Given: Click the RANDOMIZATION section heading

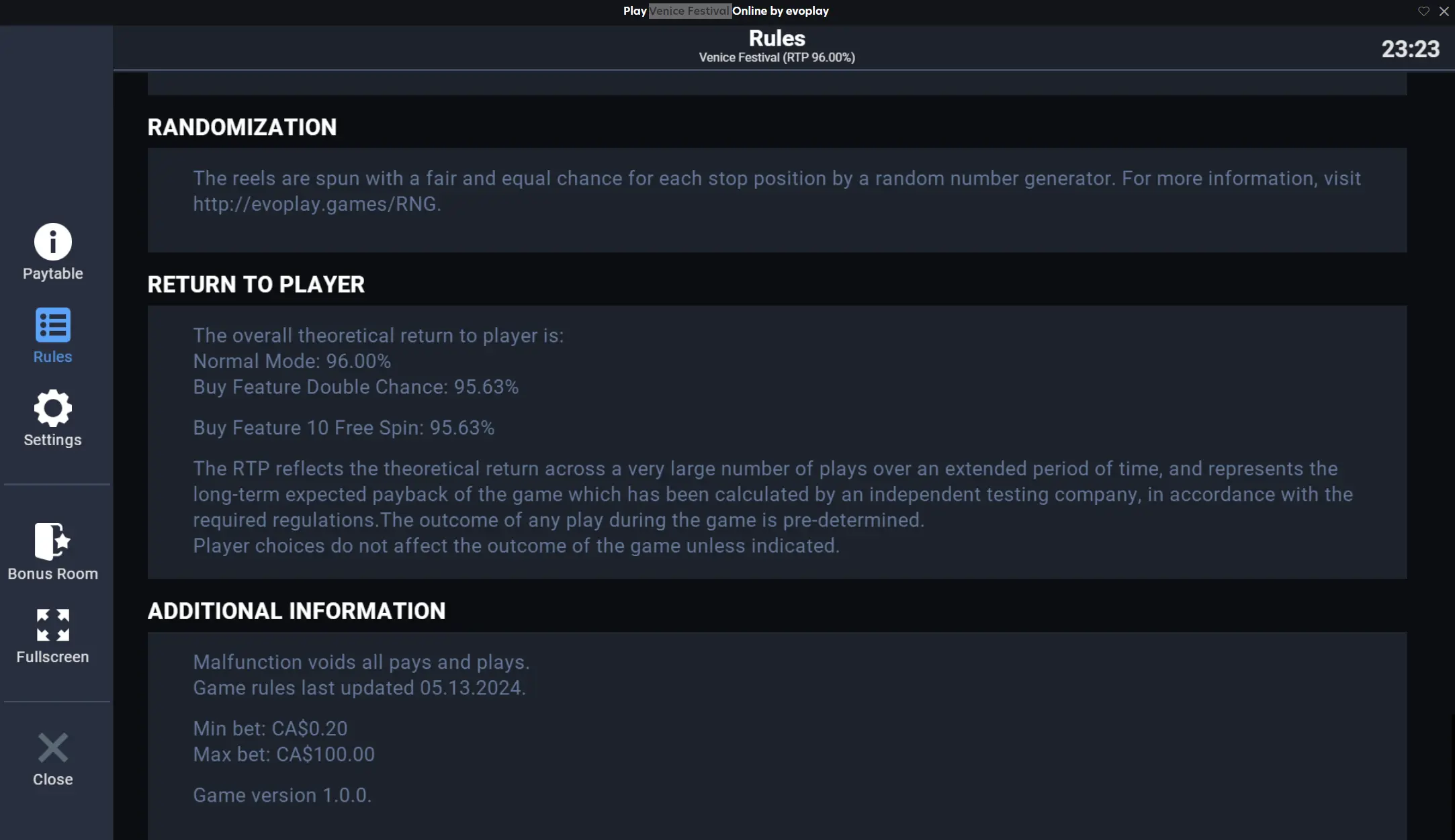Looking at the screenshot, I should [242, 128].
